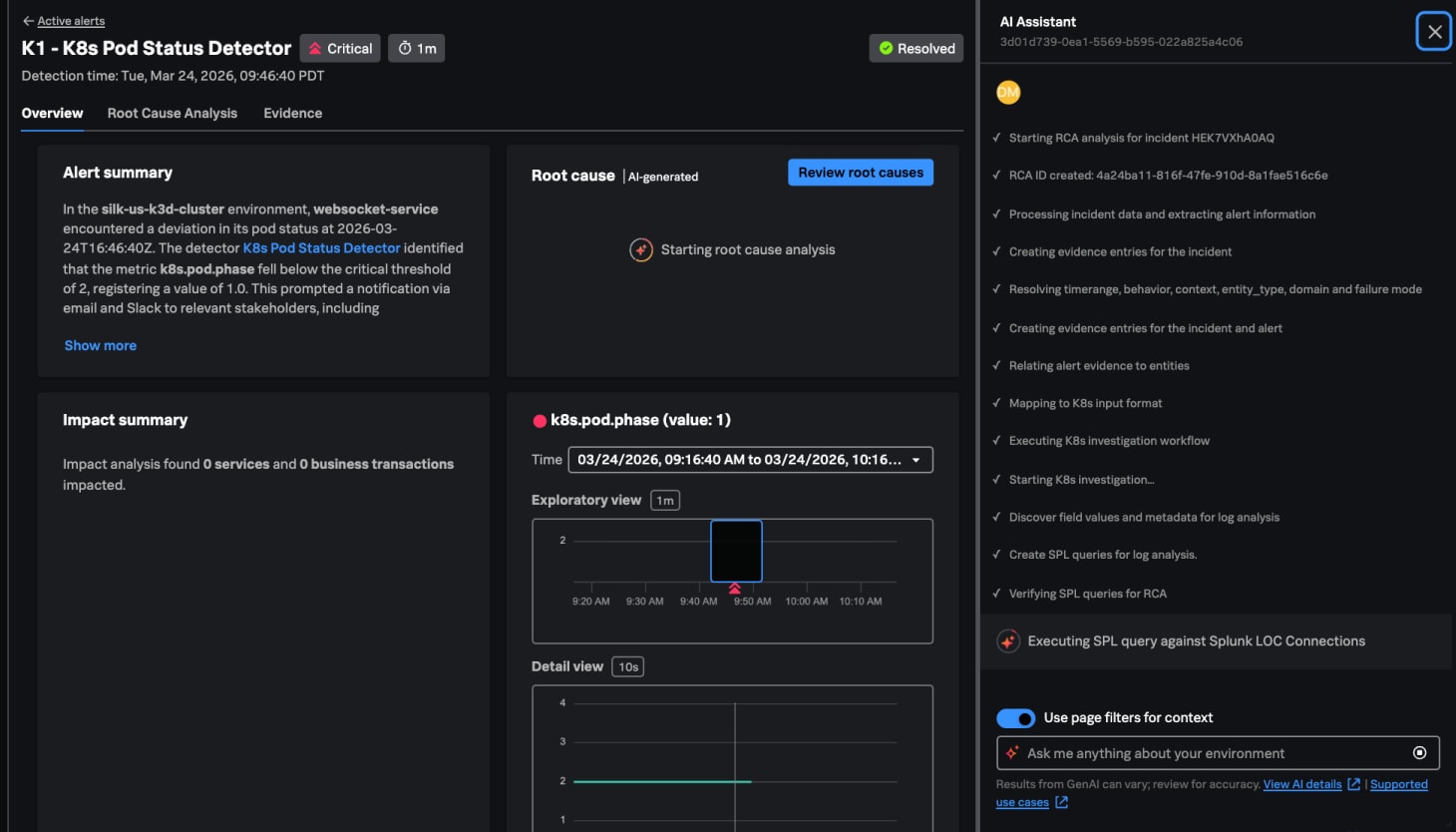Click the Starting root cause analysis sparkle icon
Image resolution: width=1456 pixels, height=832 pixels.
point(641,249)
